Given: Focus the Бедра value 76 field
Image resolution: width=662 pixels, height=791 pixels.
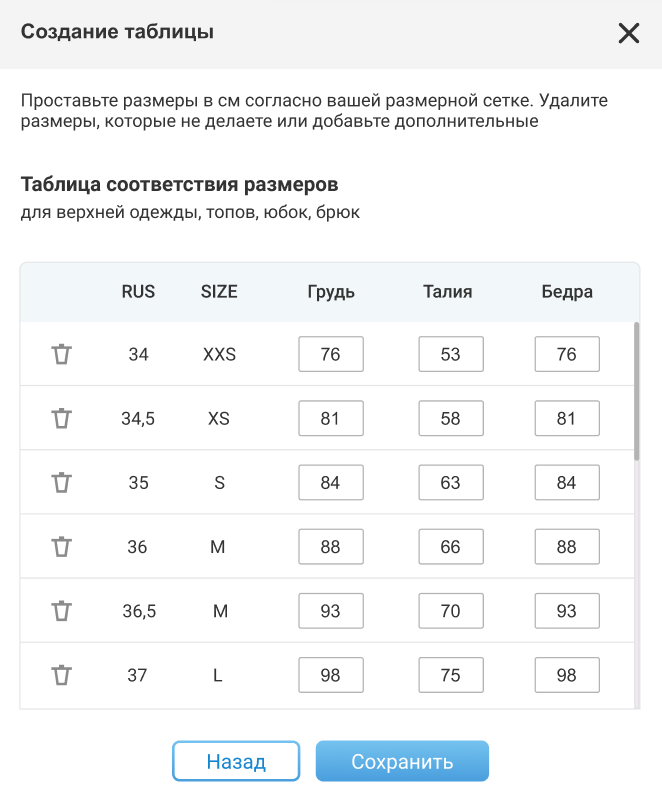Looking at the screenshot, I should (x=567, y=354).
